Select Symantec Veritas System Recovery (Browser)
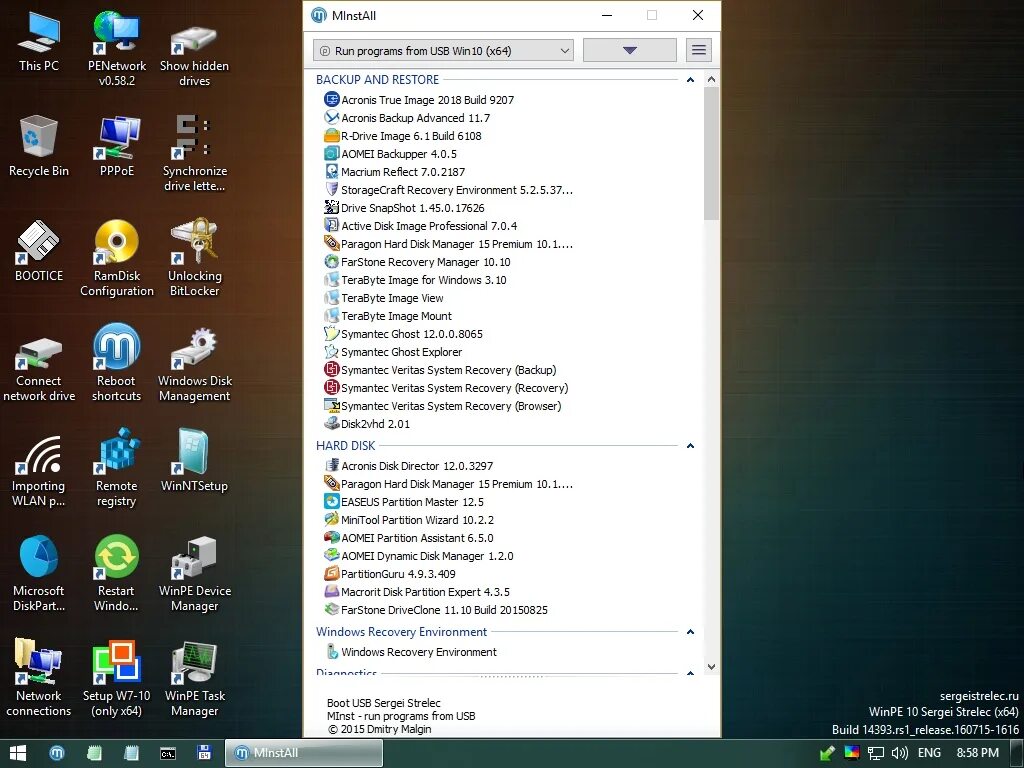 click(443, 406)
